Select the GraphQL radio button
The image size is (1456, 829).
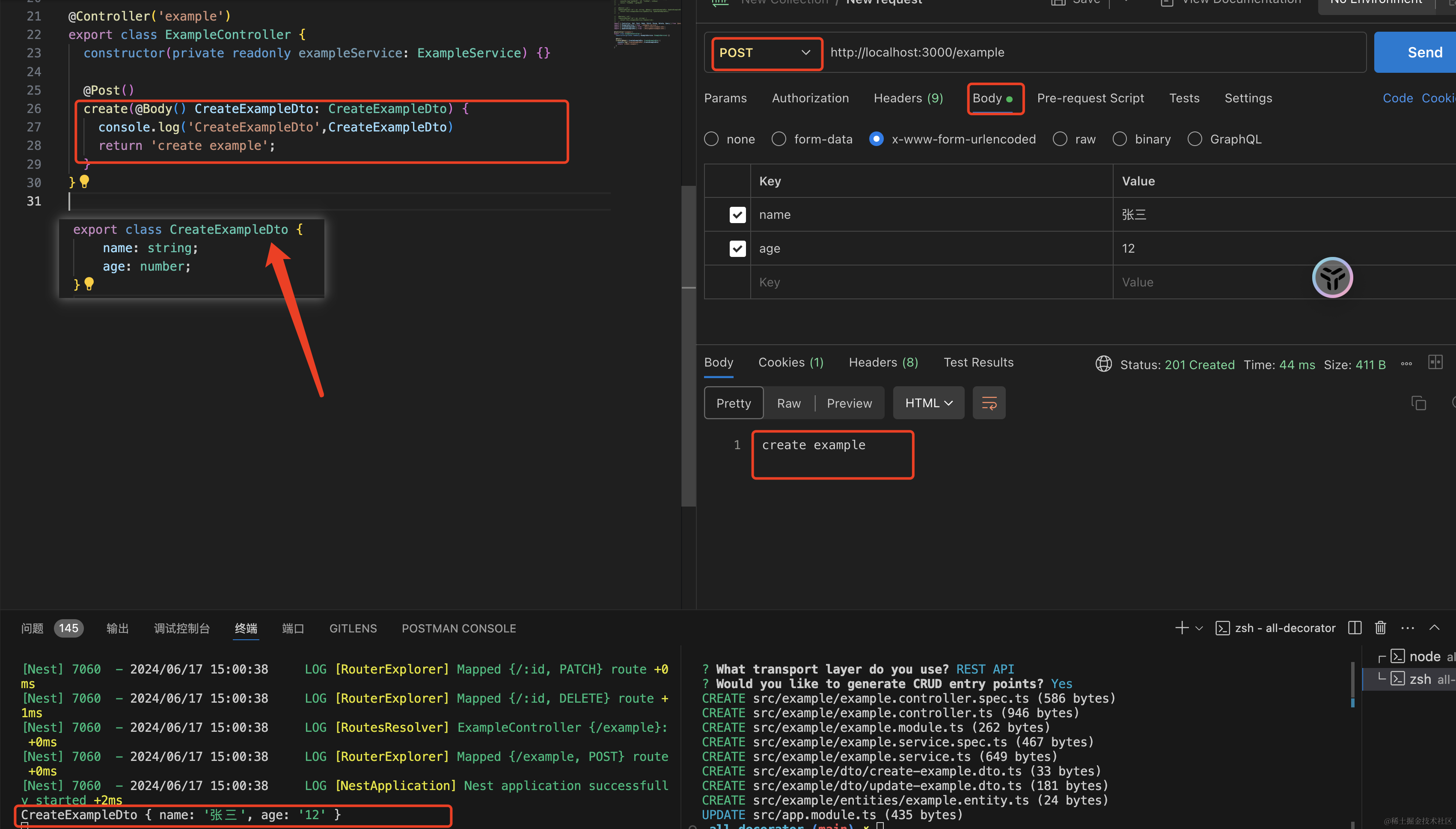pos(1194,140)
